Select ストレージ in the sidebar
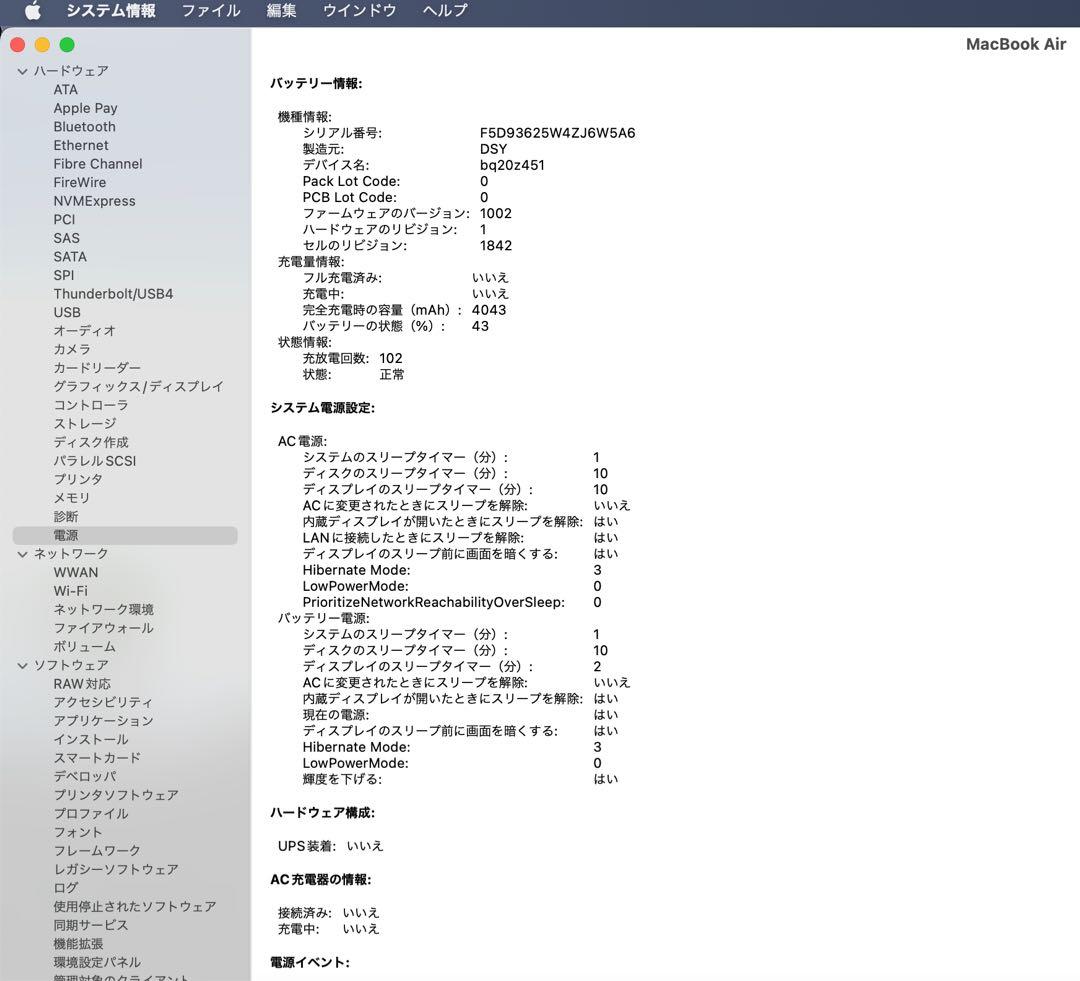Image resolution: width=1080 pixels, height=981 pixels. click(x=84, y=423)
